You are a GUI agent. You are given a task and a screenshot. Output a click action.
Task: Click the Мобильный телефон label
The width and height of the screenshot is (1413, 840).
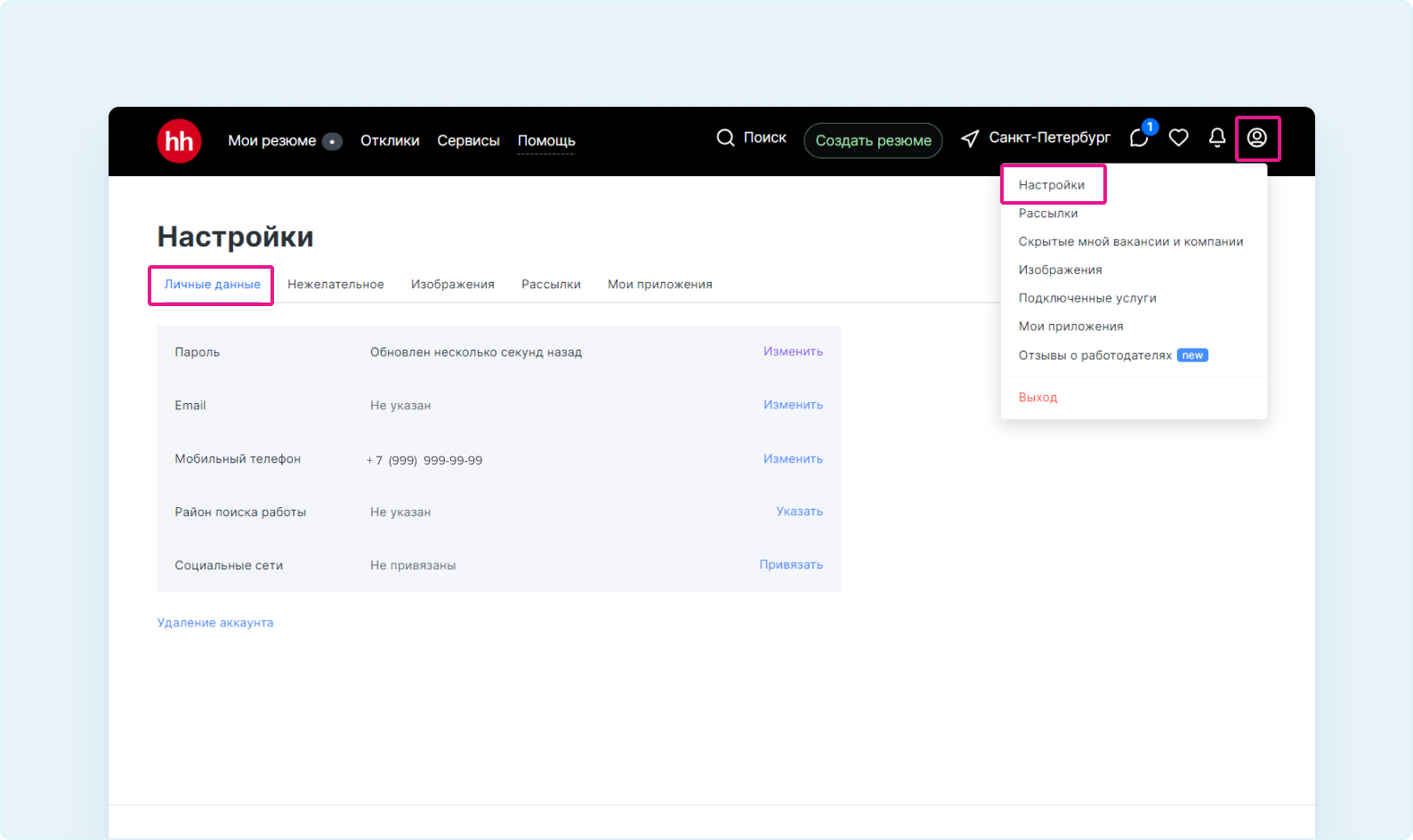[x=238, y=459]
